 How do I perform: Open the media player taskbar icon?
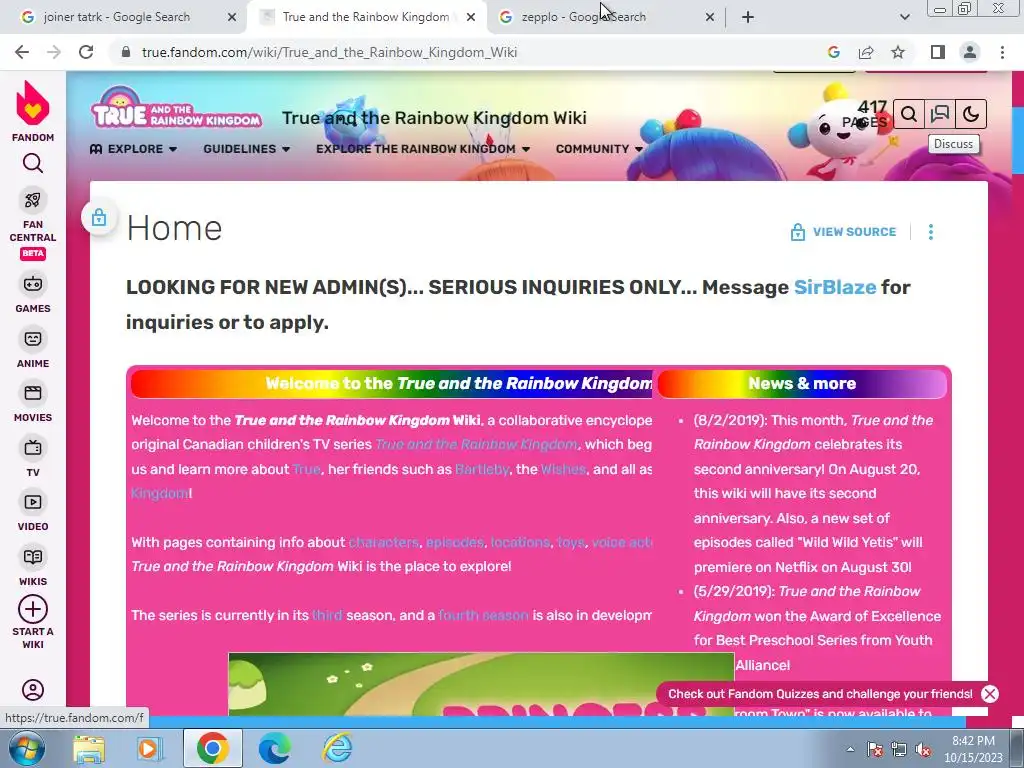click(150, 748)
